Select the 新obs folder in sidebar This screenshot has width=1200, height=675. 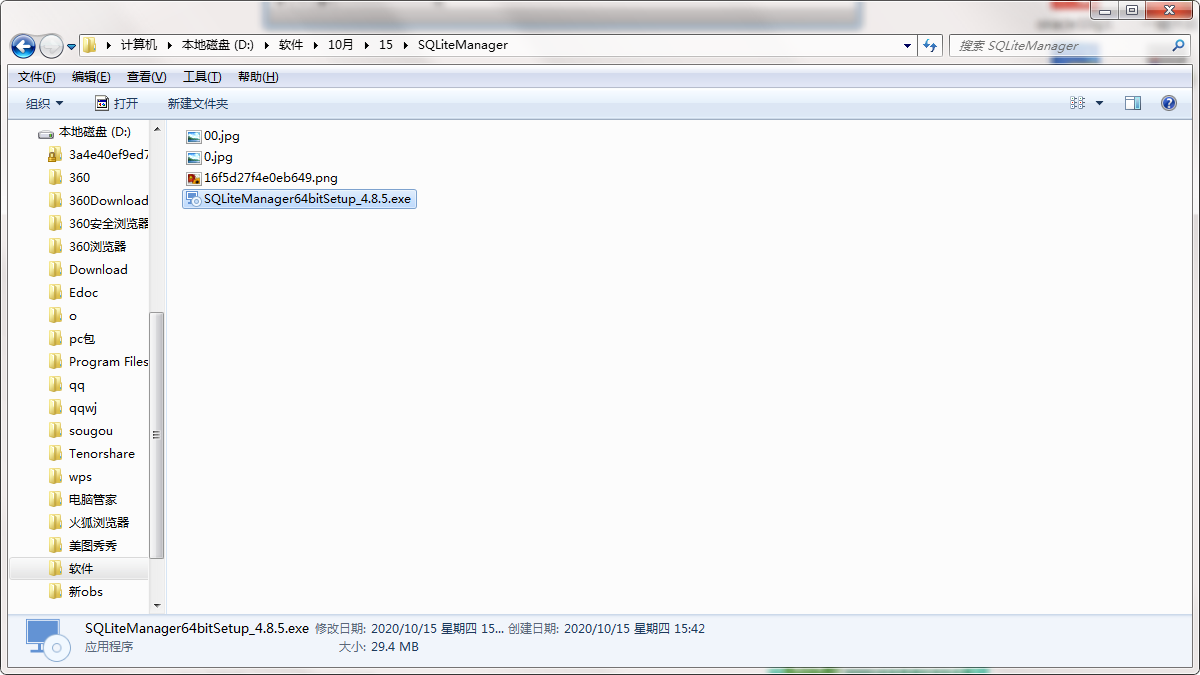(76, 591)
